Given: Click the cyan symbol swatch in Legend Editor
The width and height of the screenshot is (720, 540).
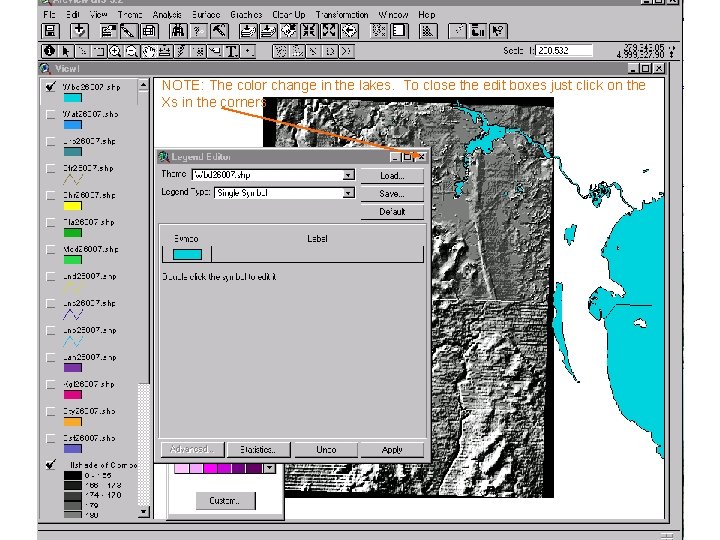Looking at the screenshot, I should point(187,254).
